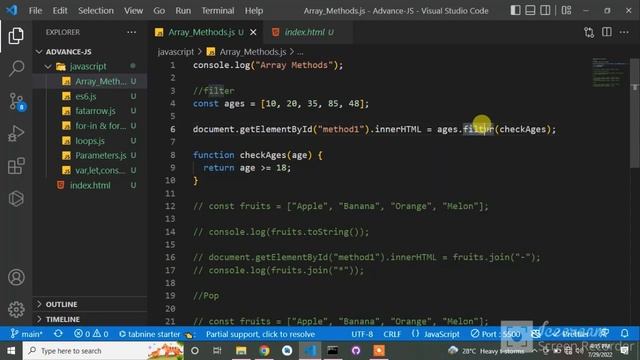Open the Extensions view
640x360 pixels.
16,166
